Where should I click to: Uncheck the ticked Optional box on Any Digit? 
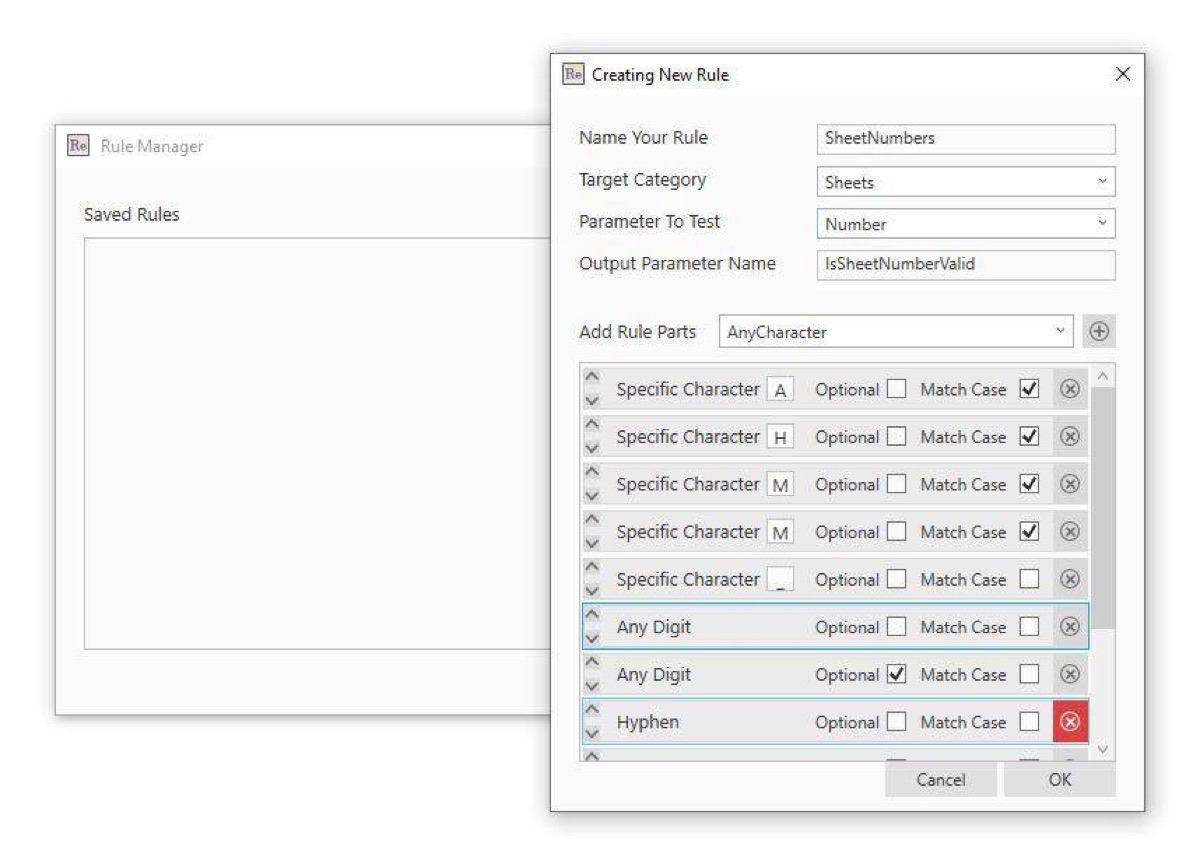coord(896,675)
